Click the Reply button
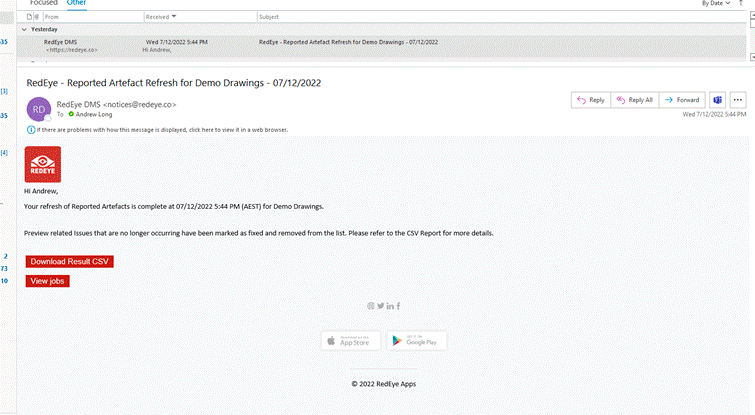The height and width of the screenshot is (415, 755). pyautogui.click(x=591, y=100)
